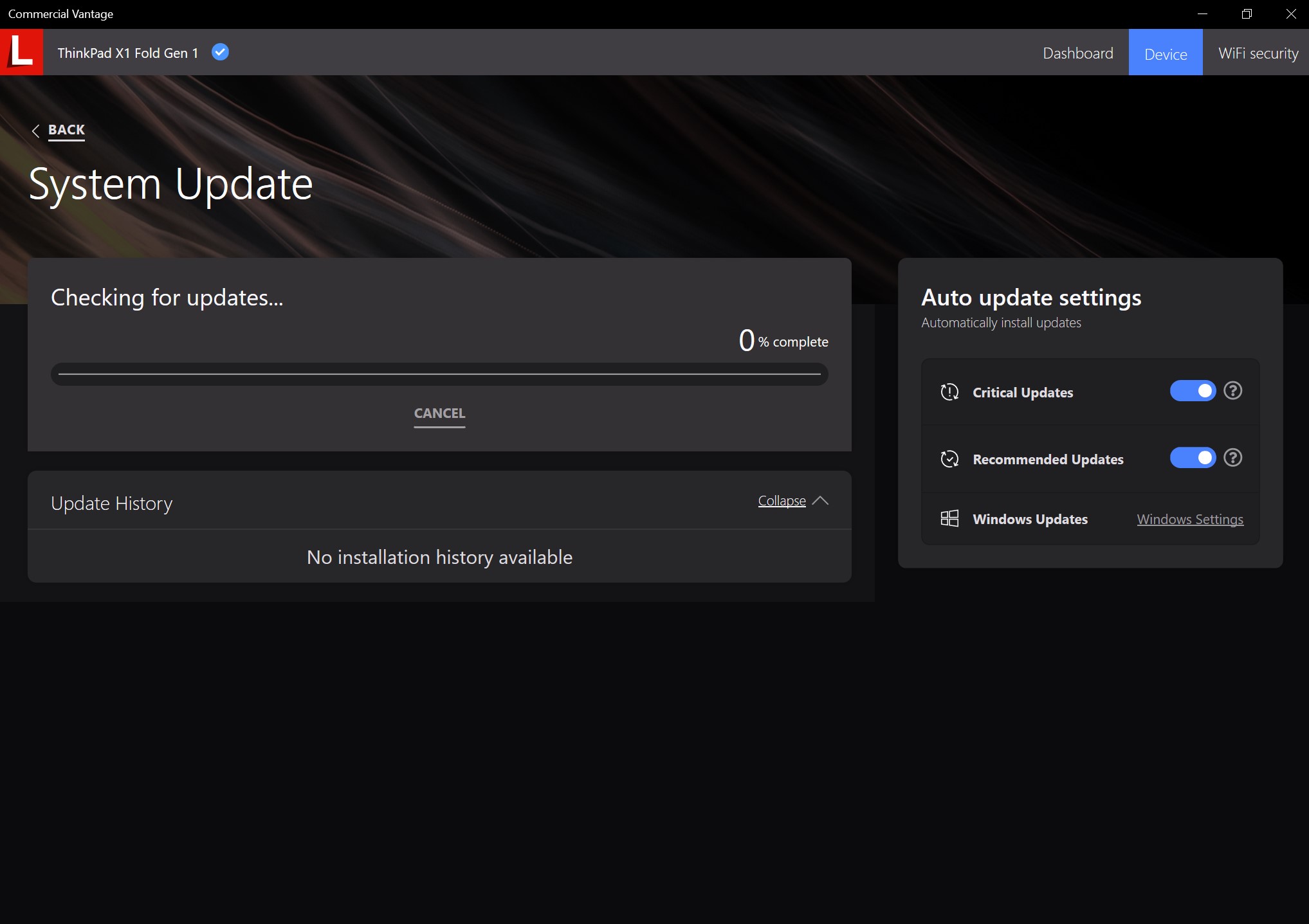Open Windows Settings link
The image size is (1309, 924).
1189,520
